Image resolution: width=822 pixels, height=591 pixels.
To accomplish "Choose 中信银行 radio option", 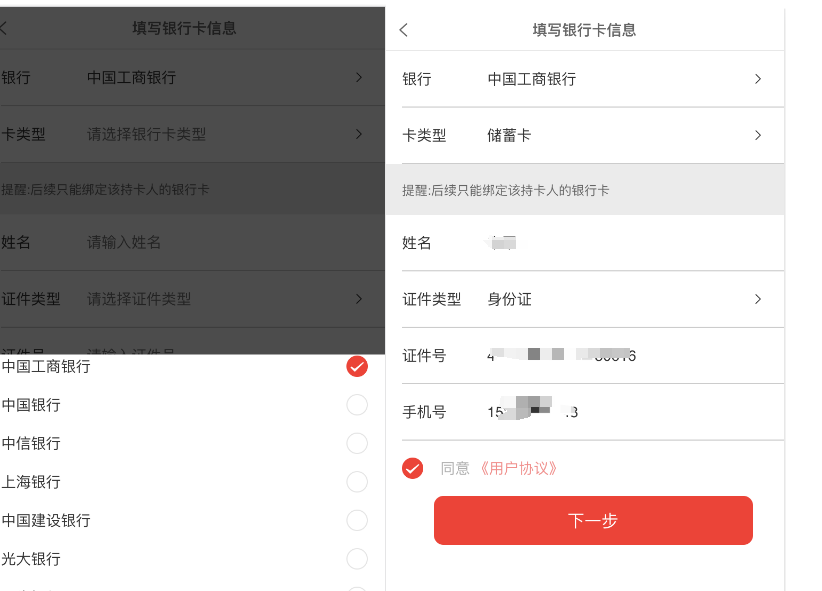I will click(357, 443).
